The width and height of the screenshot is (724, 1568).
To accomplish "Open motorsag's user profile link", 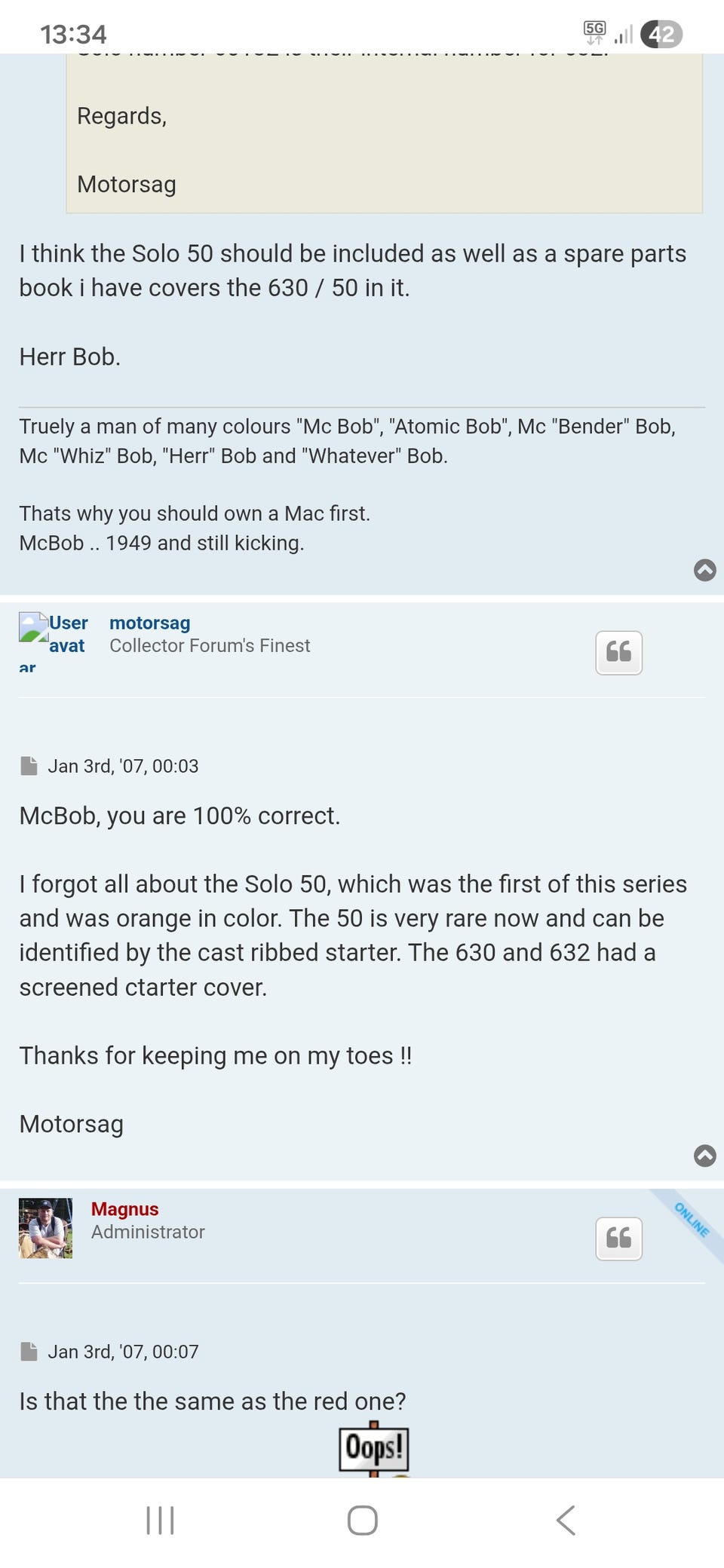I will (x=149, y=623).
